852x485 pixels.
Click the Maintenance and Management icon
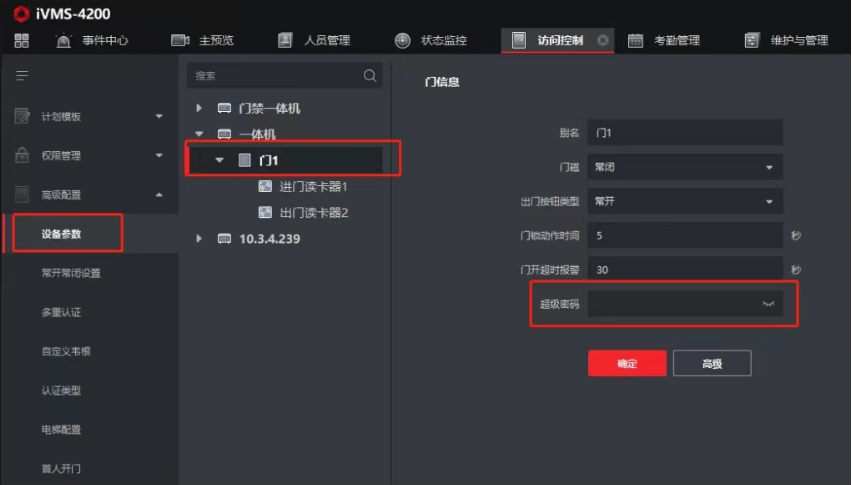point(751,40)
